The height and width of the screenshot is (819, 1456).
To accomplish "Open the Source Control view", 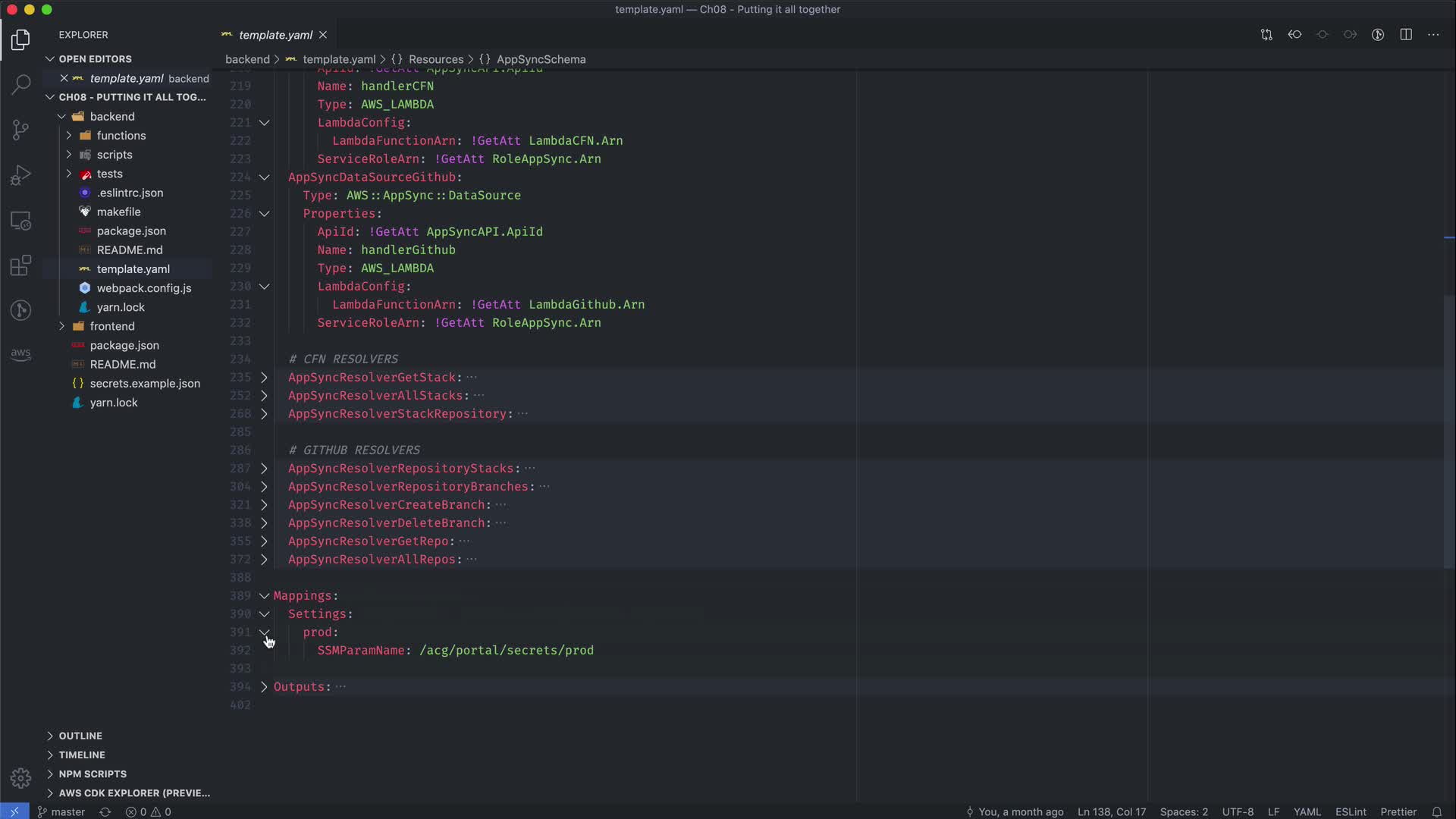I will point(20,130).
